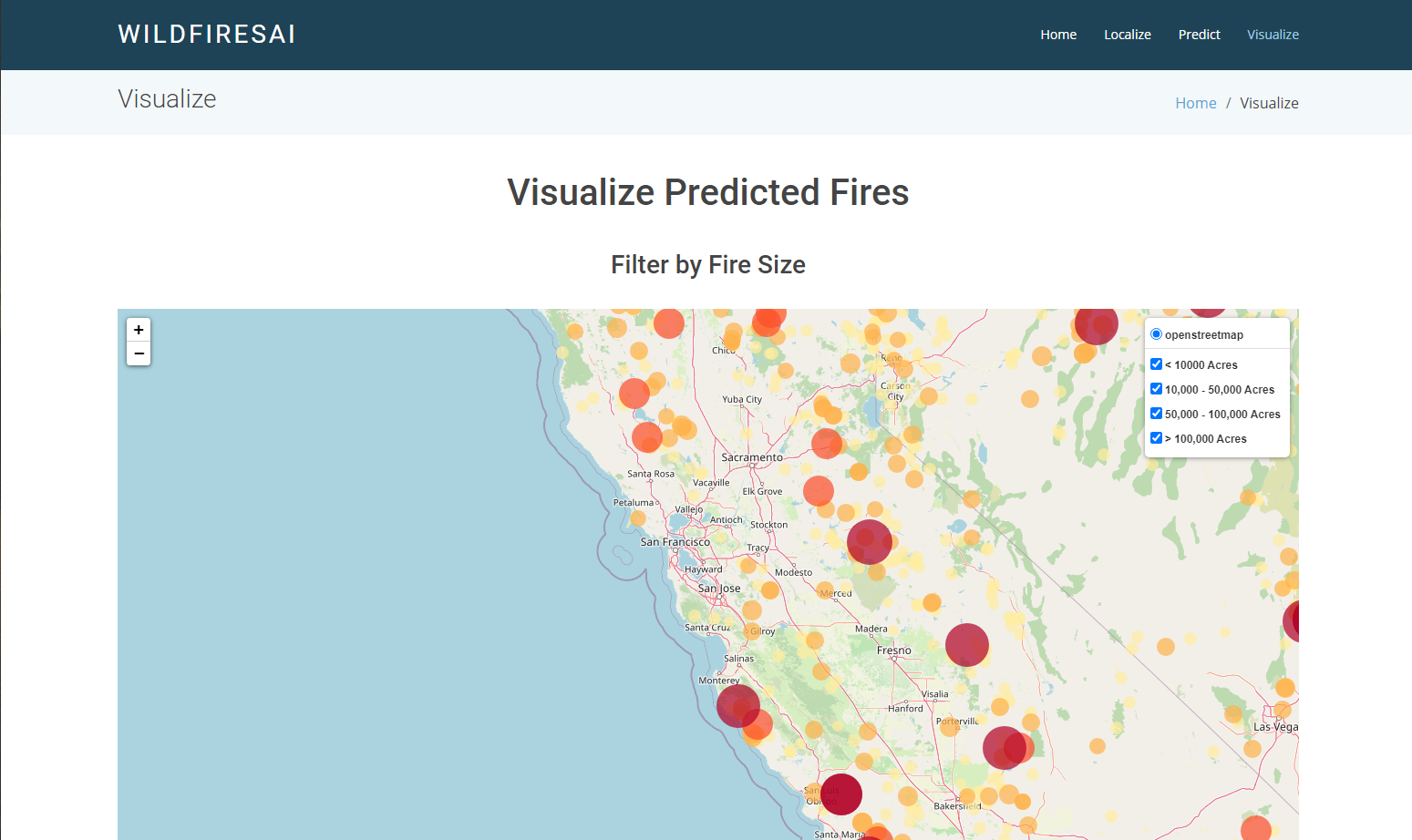Click the Visalia map label

tap(934, 694)
